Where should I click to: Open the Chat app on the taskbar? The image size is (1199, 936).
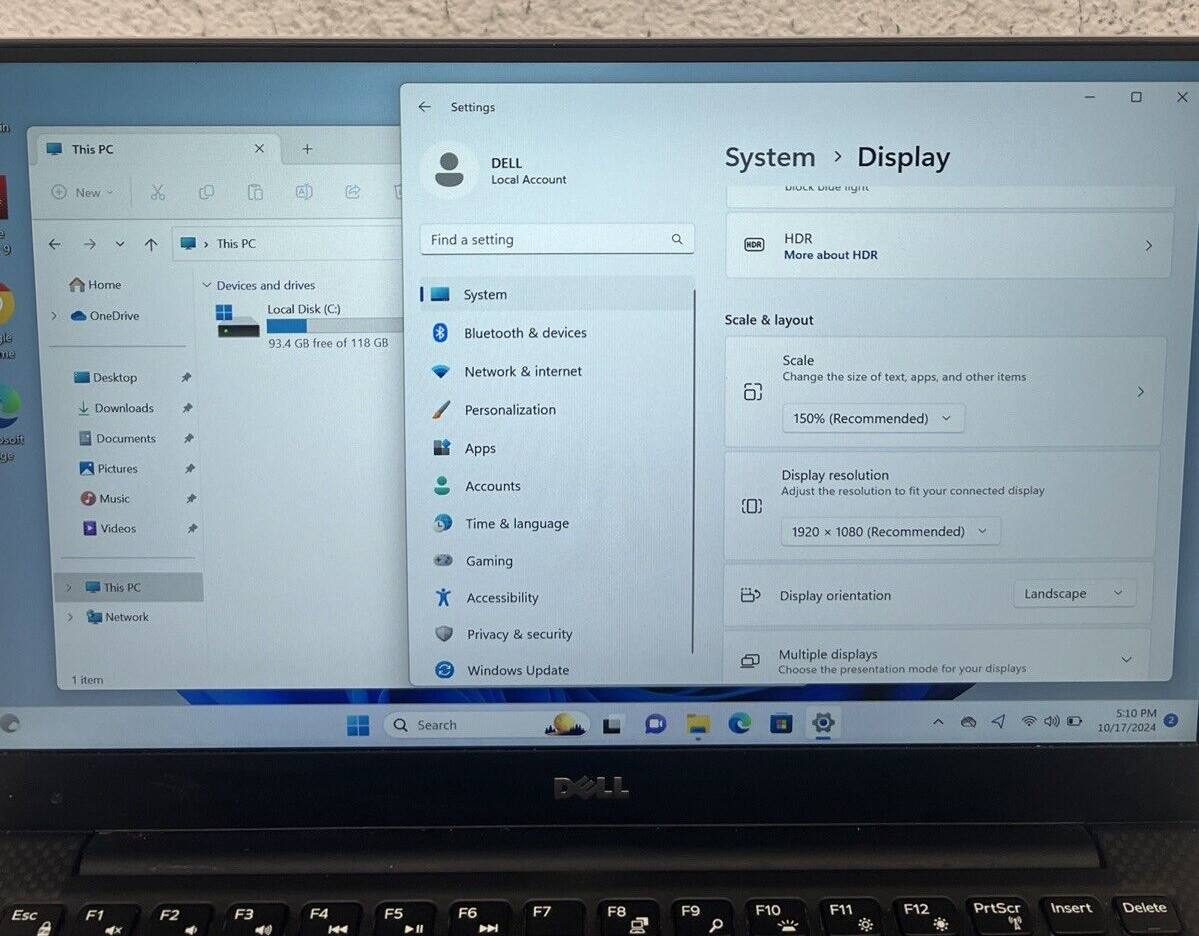[x=655, y=723]
